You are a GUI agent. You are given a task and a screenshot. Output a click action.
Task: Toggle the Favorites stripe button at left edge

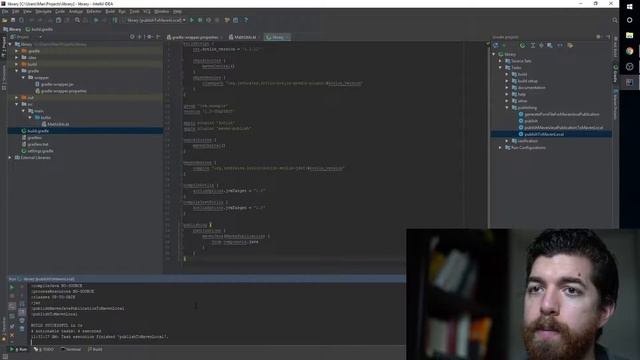click(4, 329)
